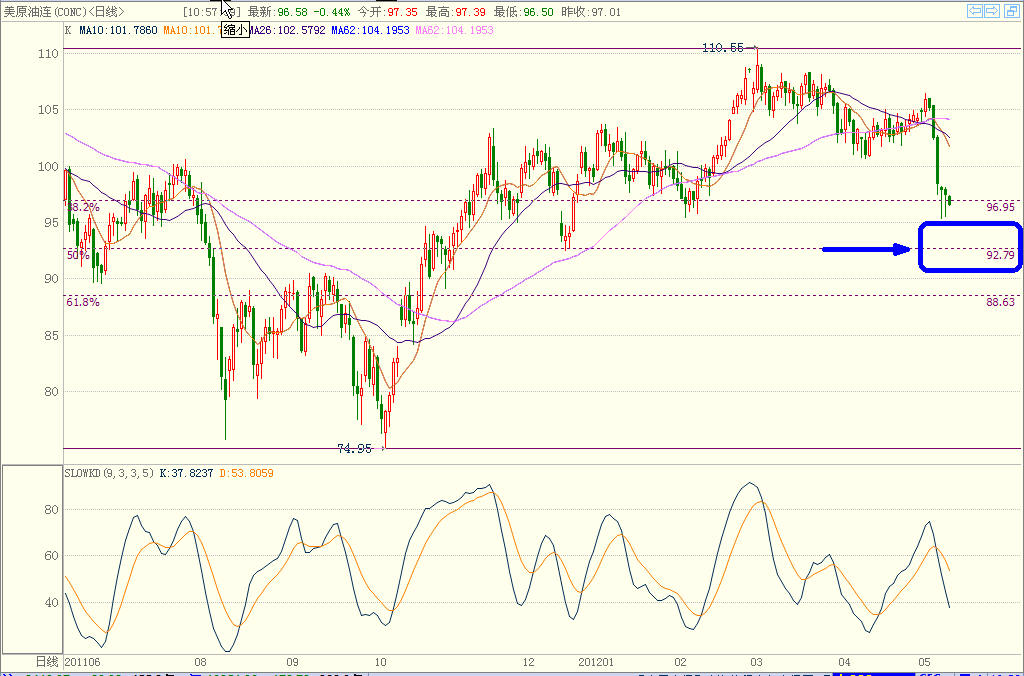The image size is (1024, 676).
Task: Click the day's low value 最低:96.50
Action: (523, 12)
